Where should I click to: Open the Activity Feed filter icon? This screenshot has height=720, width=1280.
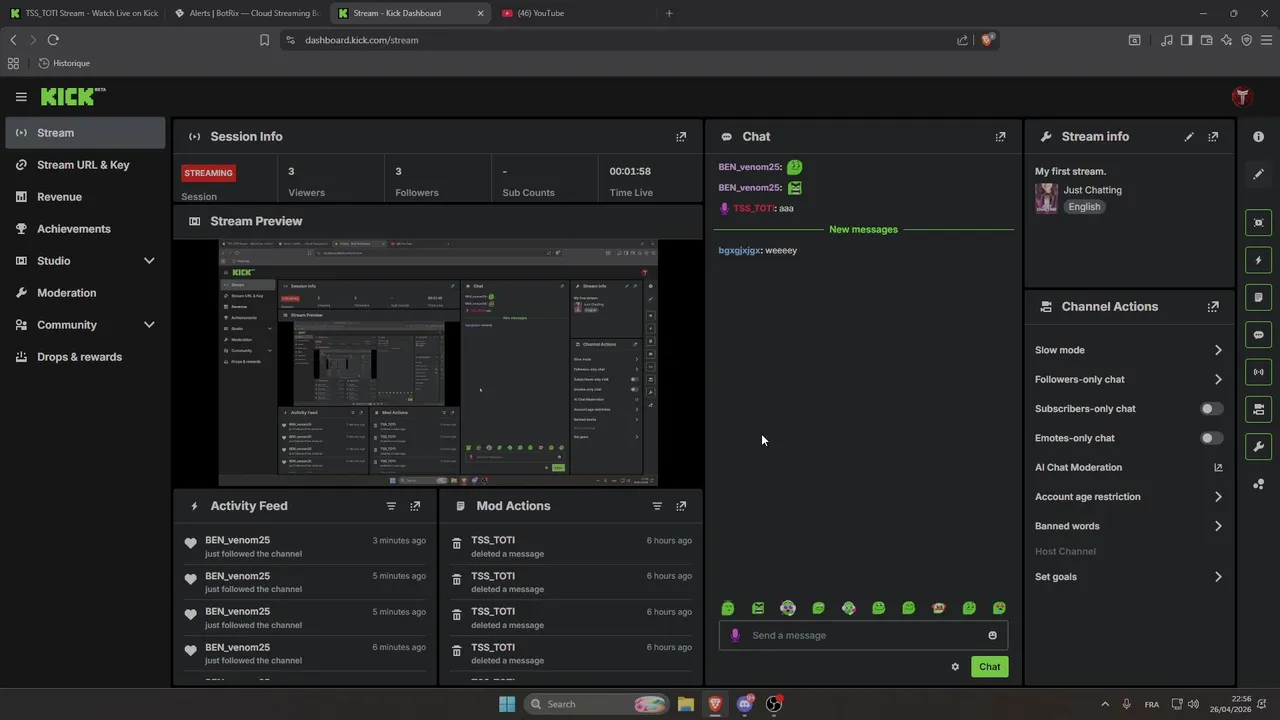pyautogui.click(x=391, y=506)
